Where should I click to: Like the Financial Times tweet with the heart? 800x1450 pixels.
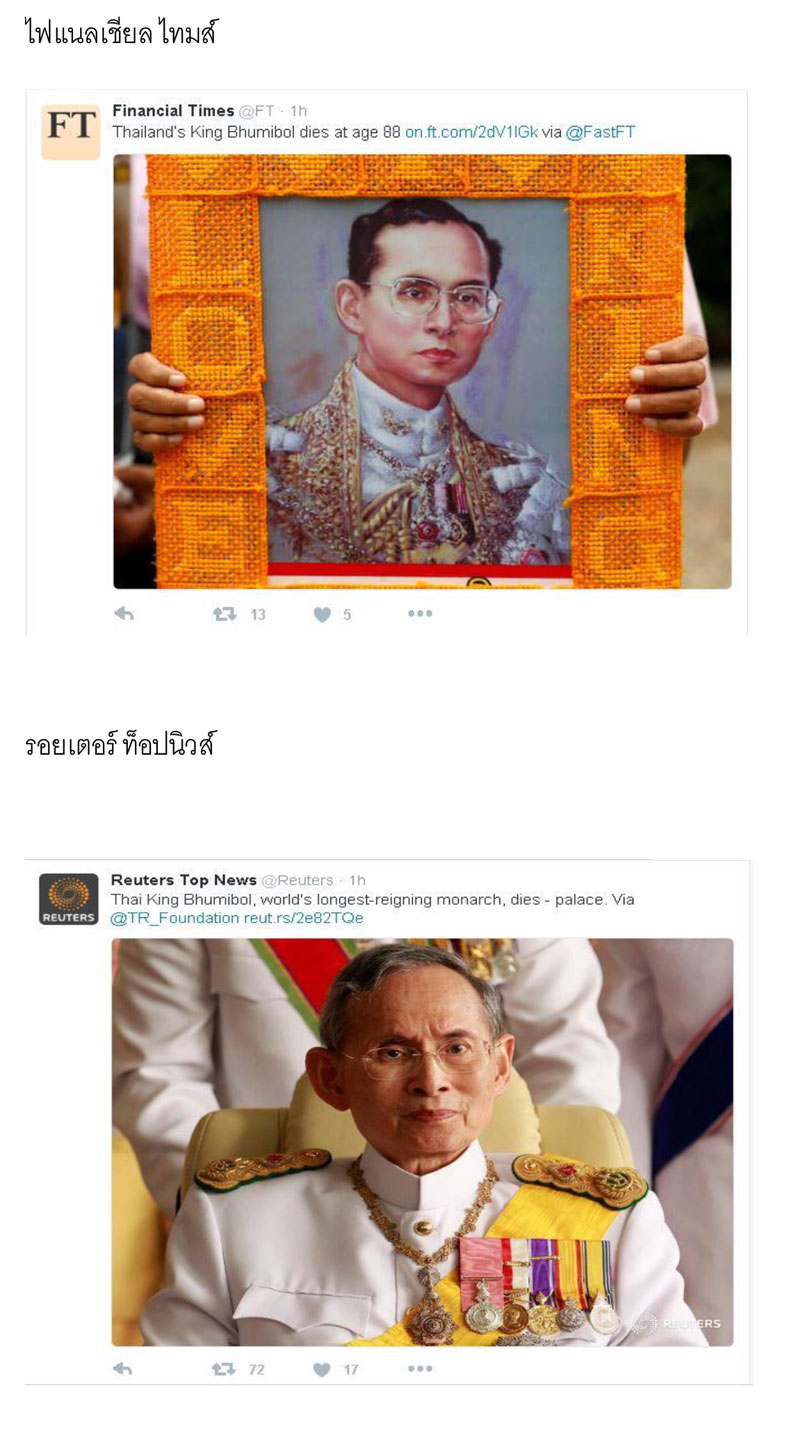click(322, 614)
